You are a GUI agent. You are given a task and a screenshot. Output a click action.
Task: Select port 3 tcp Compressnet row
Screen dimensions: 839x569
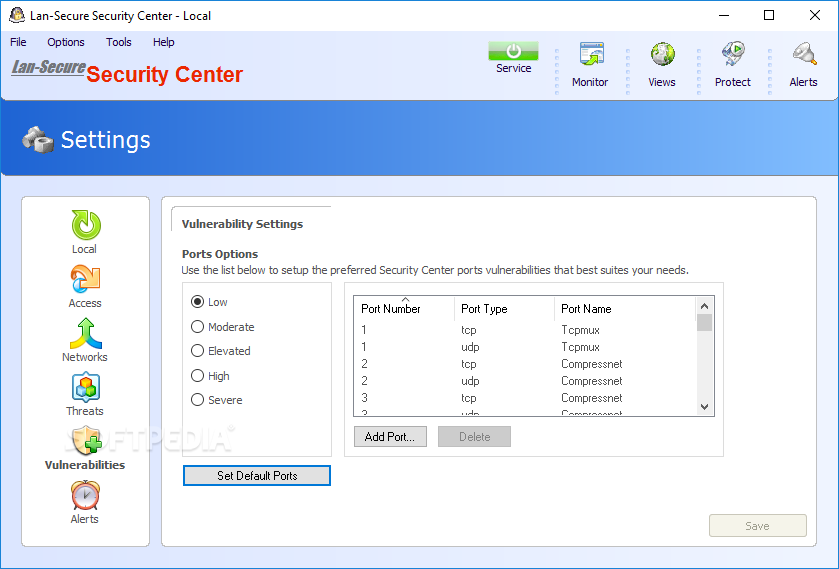coord(524,398)
